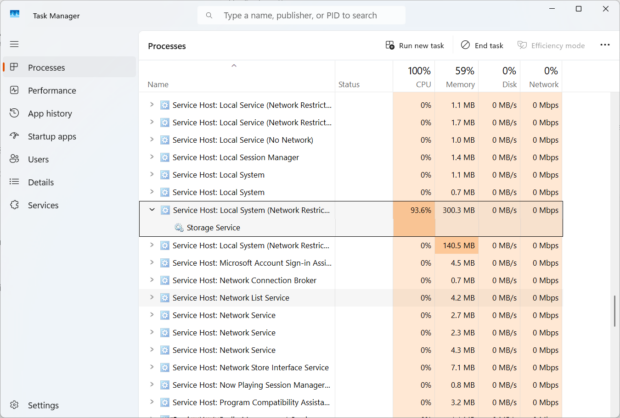
Task: Click the gear icon of Program Compatibility Assistant
Action: point(164,402)
